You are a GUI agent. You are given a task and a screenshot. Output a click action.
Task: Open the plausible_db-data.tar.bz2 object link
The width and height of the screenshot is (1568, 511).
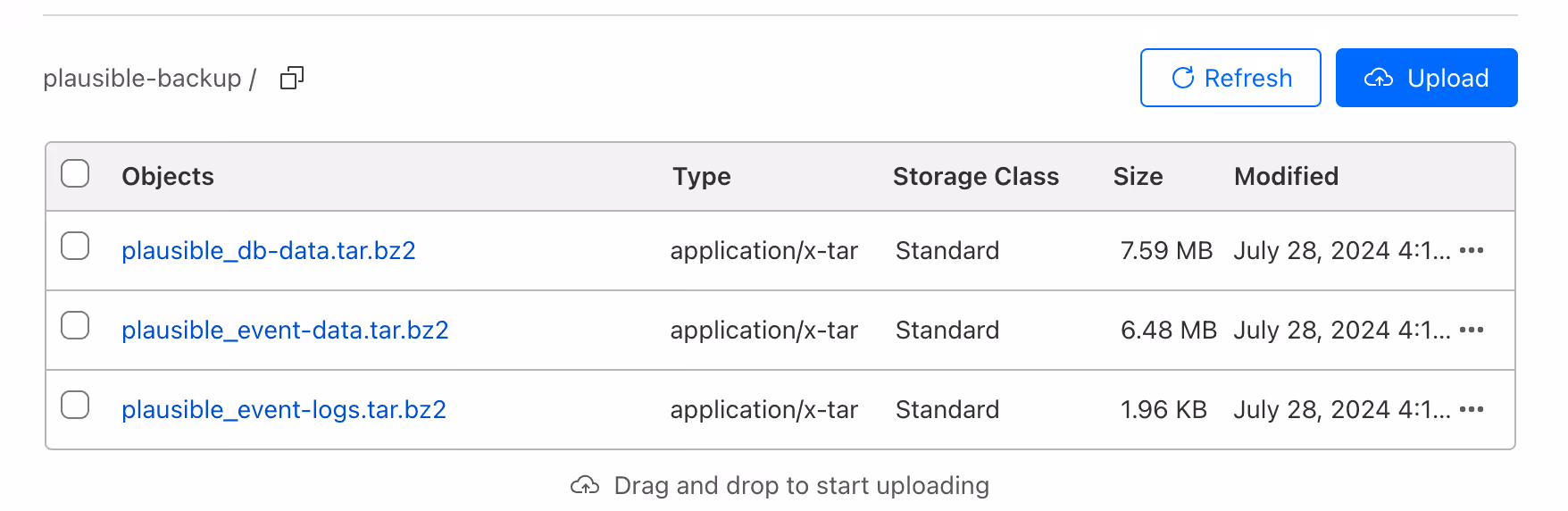pyautogui.click(x=269, y=250)
